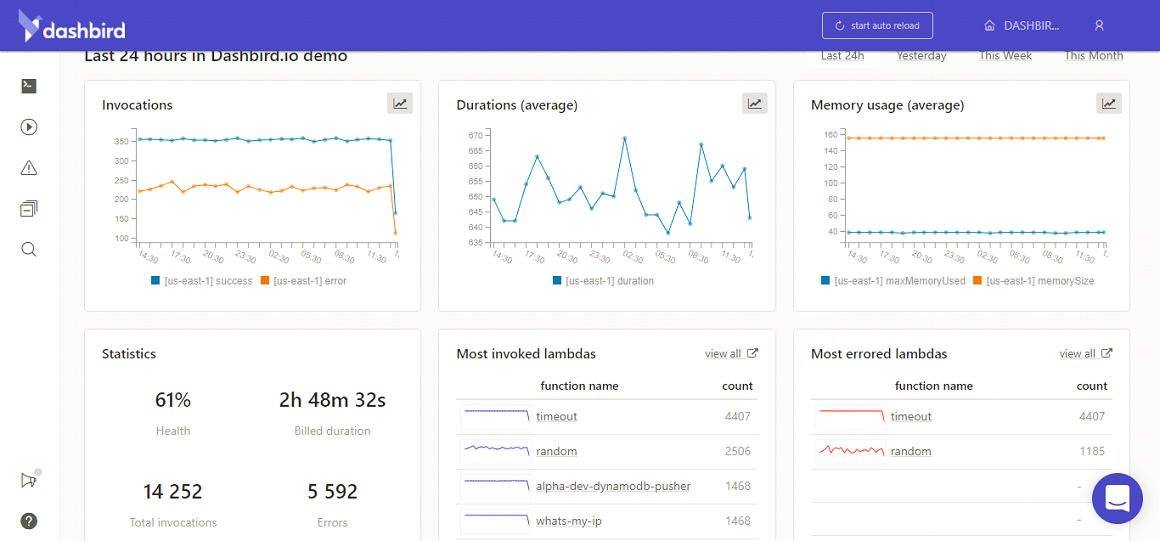Click the Dashbird logo in the header
Viewport: 1160px width, 541px height.
(x=72, y=29)
